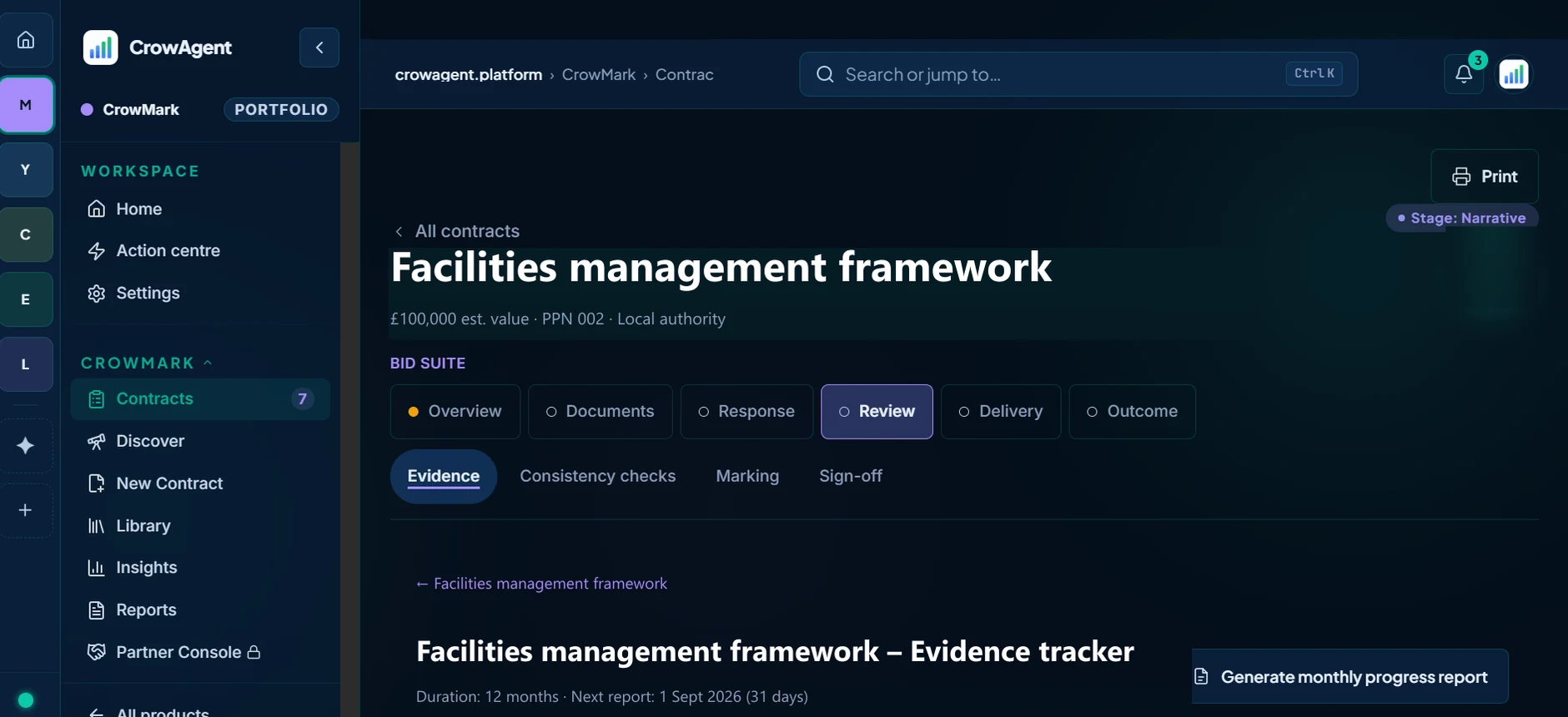Click the Partner Console lock icon
Image resolution: width=1568 pixels, height=717 pixels.
[254, 652]
